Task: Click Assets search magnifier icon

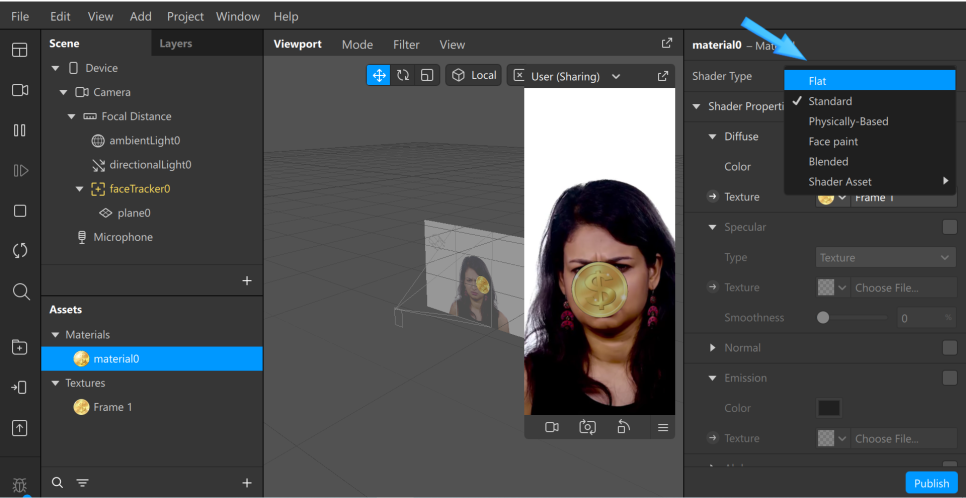Action: tap(57, 483)
